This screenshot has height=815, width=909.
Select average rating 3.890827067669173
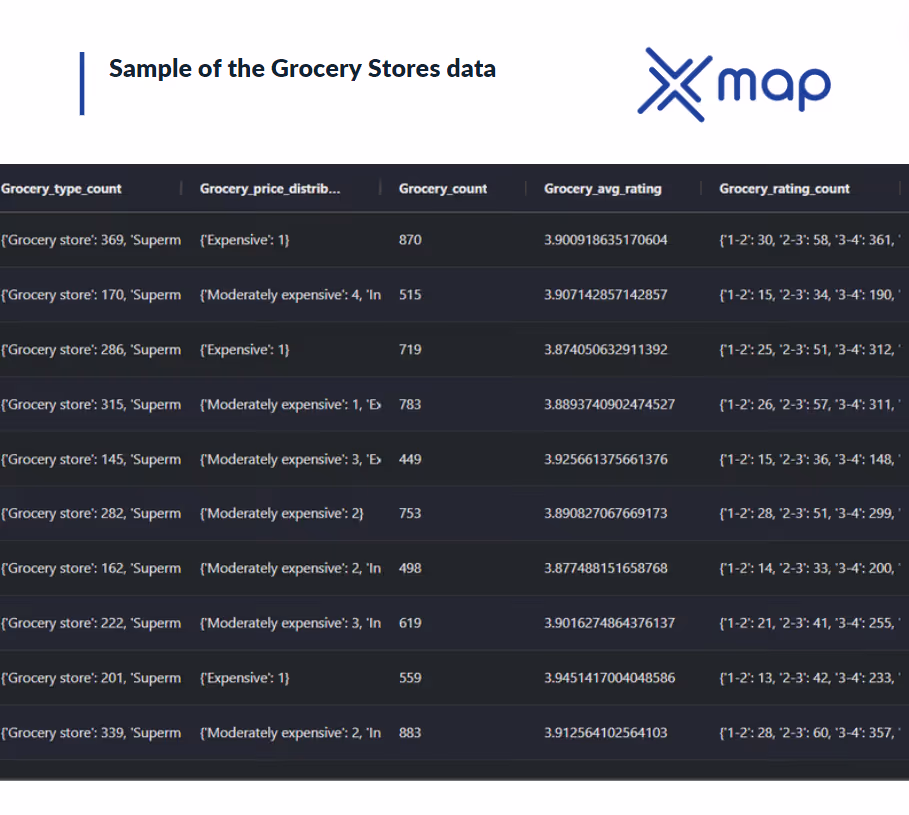point(606,514)
